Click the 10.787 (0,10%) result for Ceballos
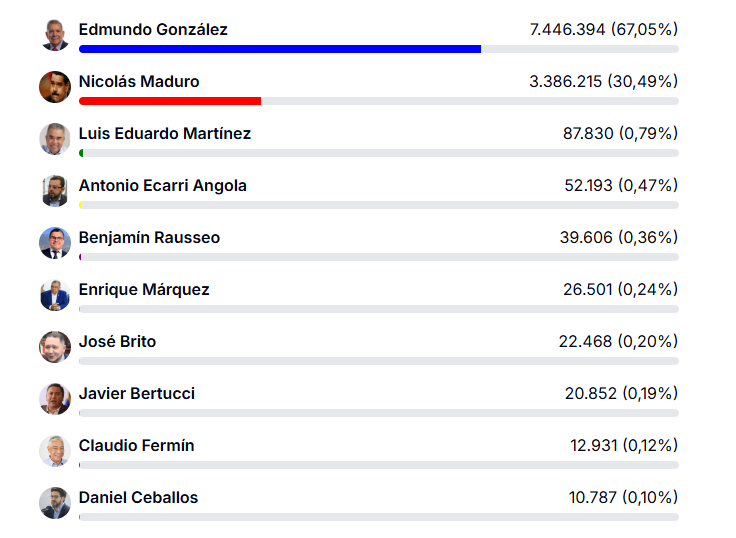 [623, 497]
